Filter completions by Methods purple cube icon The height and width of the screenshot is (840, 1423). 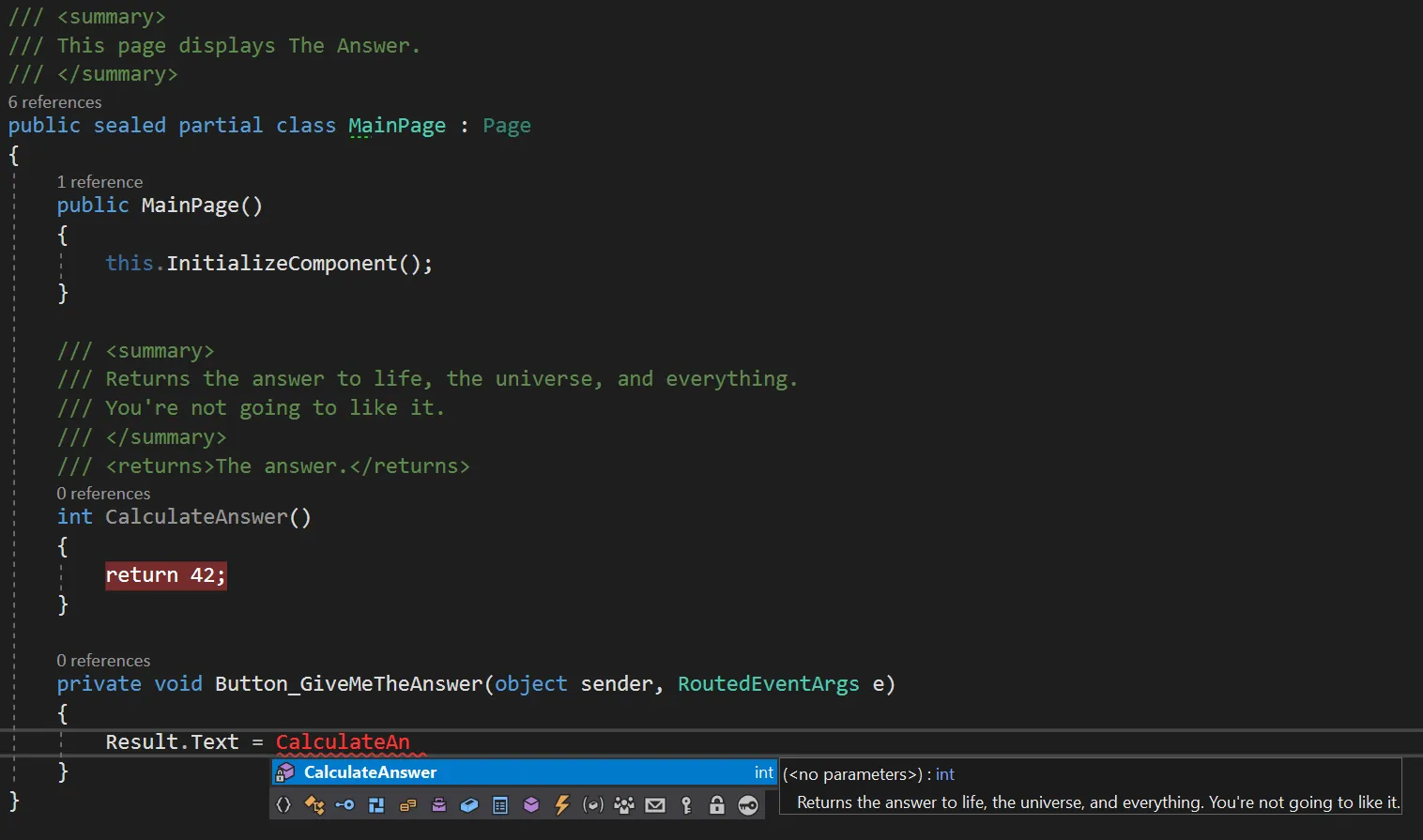[531, 804]
